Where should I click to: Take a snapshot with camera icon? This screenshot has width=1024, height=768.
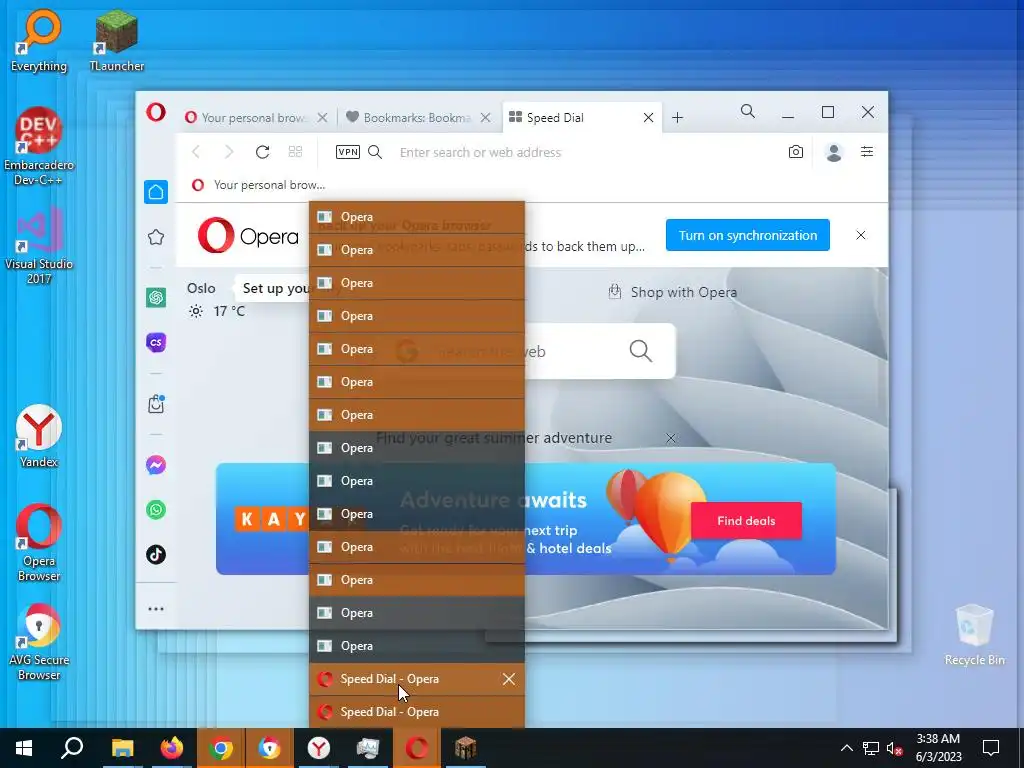click(795, 152)
